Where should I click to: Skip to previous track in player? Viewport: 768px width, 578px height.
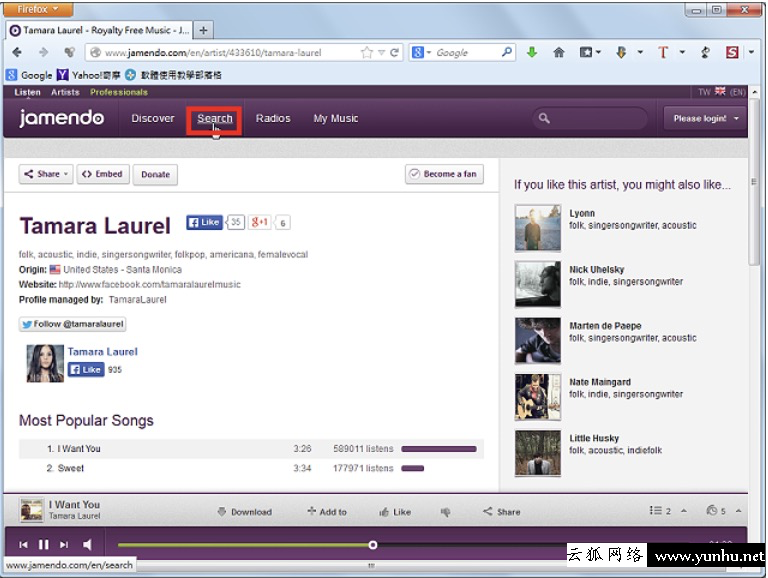click(23, 545)
